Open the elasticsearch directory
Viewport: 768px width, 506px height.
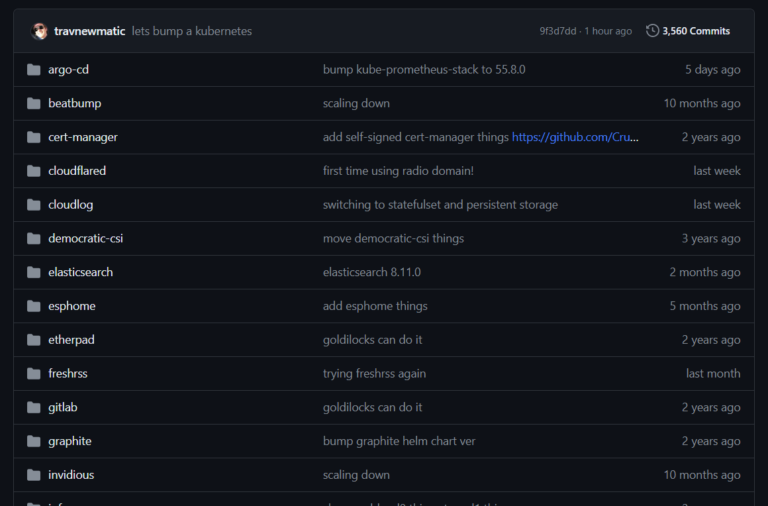[x=80, y=272]
